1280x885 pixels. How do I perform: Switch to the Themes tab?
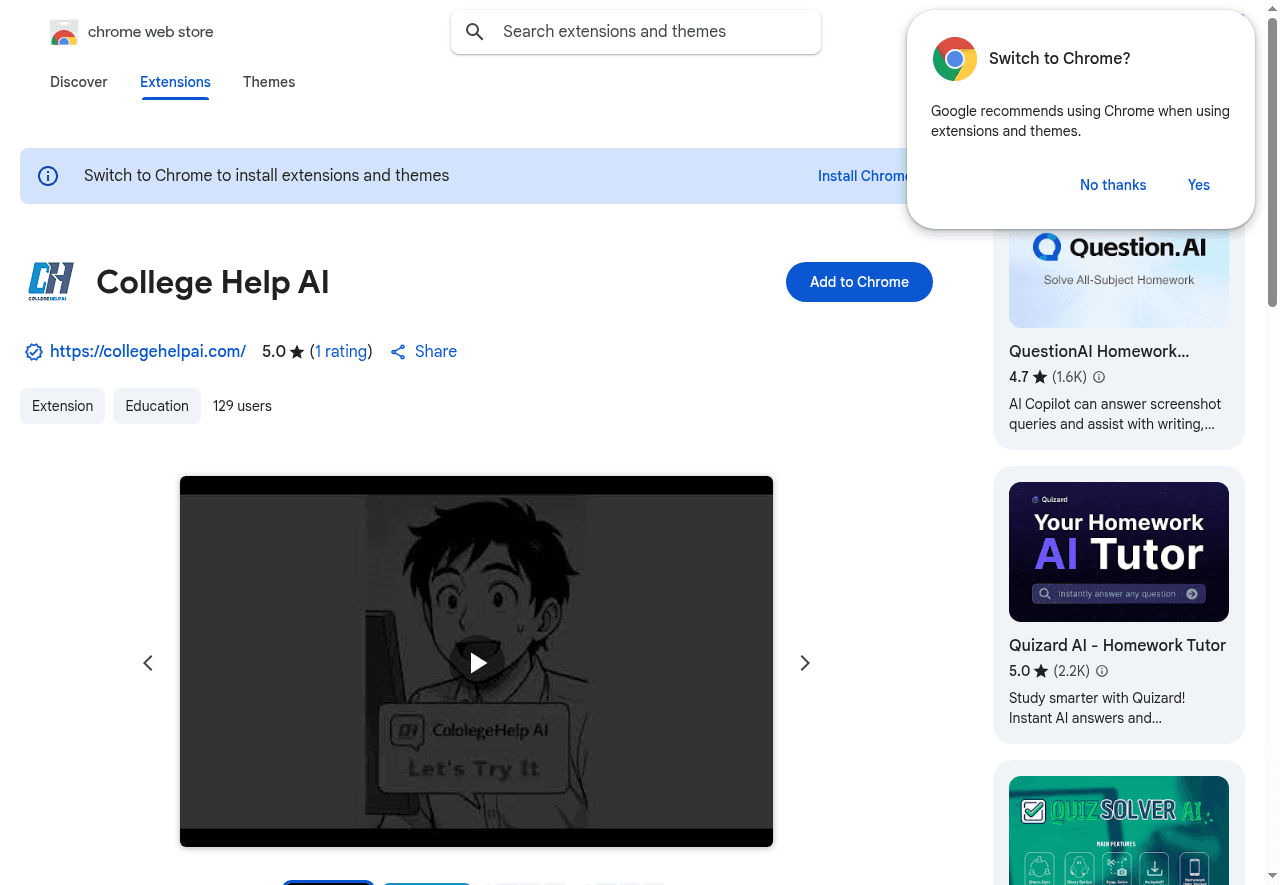click(x=269, y=82)
